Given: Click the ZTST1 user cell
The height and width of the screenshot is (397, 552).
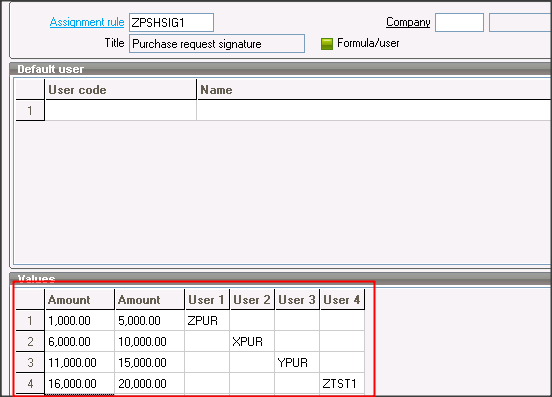Looking at the screenshot, I should tap(342, 383).
